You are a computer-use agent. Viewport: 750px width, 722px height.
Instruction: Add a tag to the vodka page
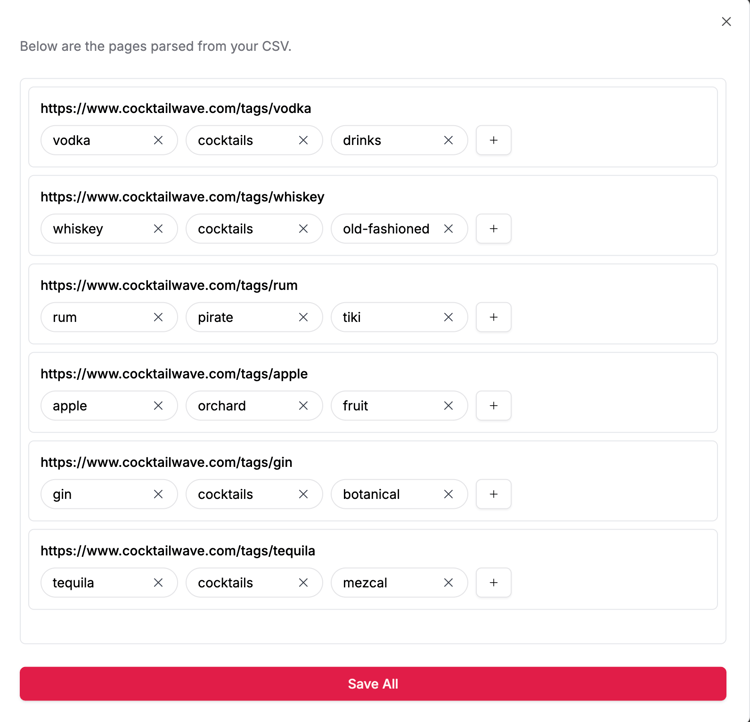[x=493, y=141]
